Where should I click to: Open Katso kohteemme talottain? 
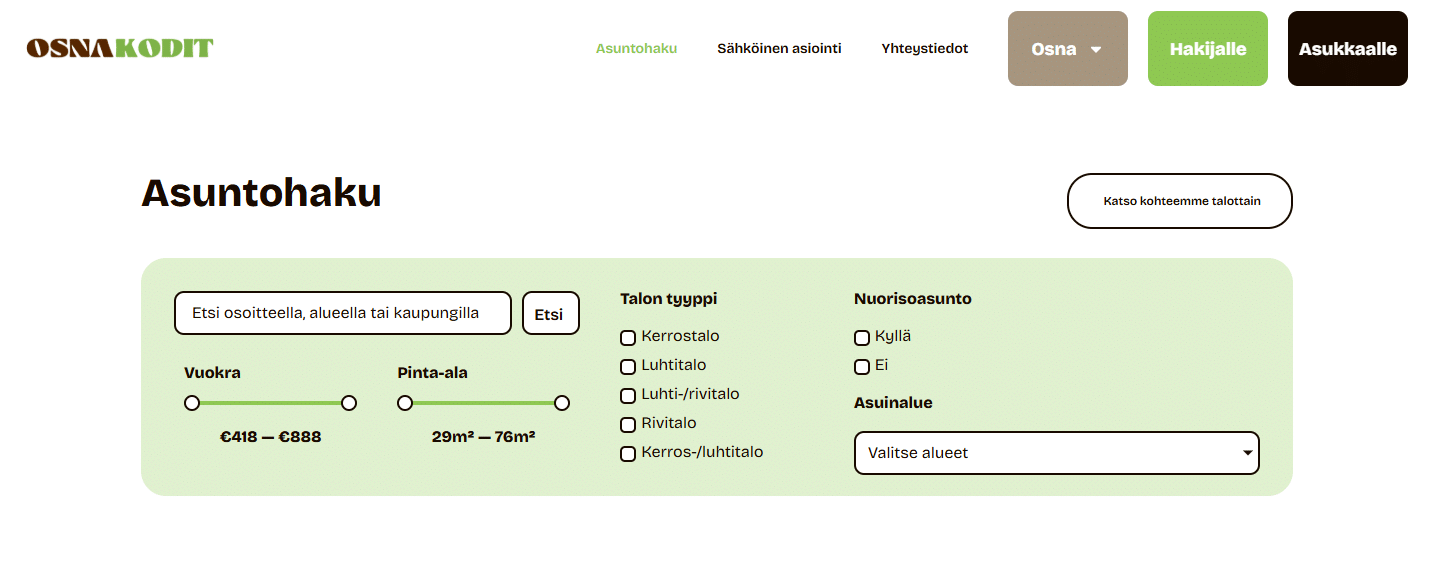pyautogui.click(x=1180, y=201)
